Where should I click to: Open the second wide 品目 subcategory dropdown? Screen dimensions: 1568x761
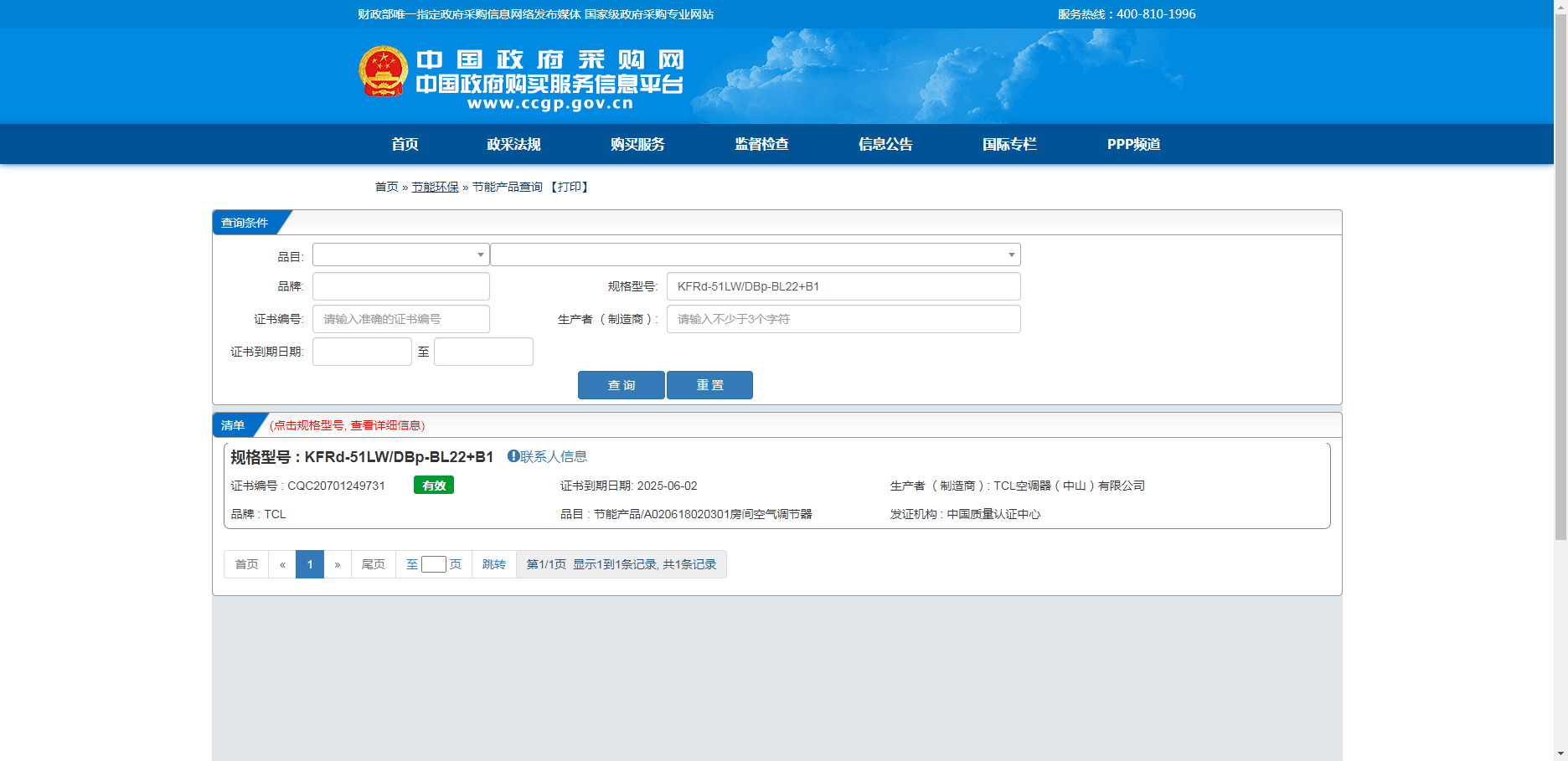pyautogui.click(x=756, y=255)
